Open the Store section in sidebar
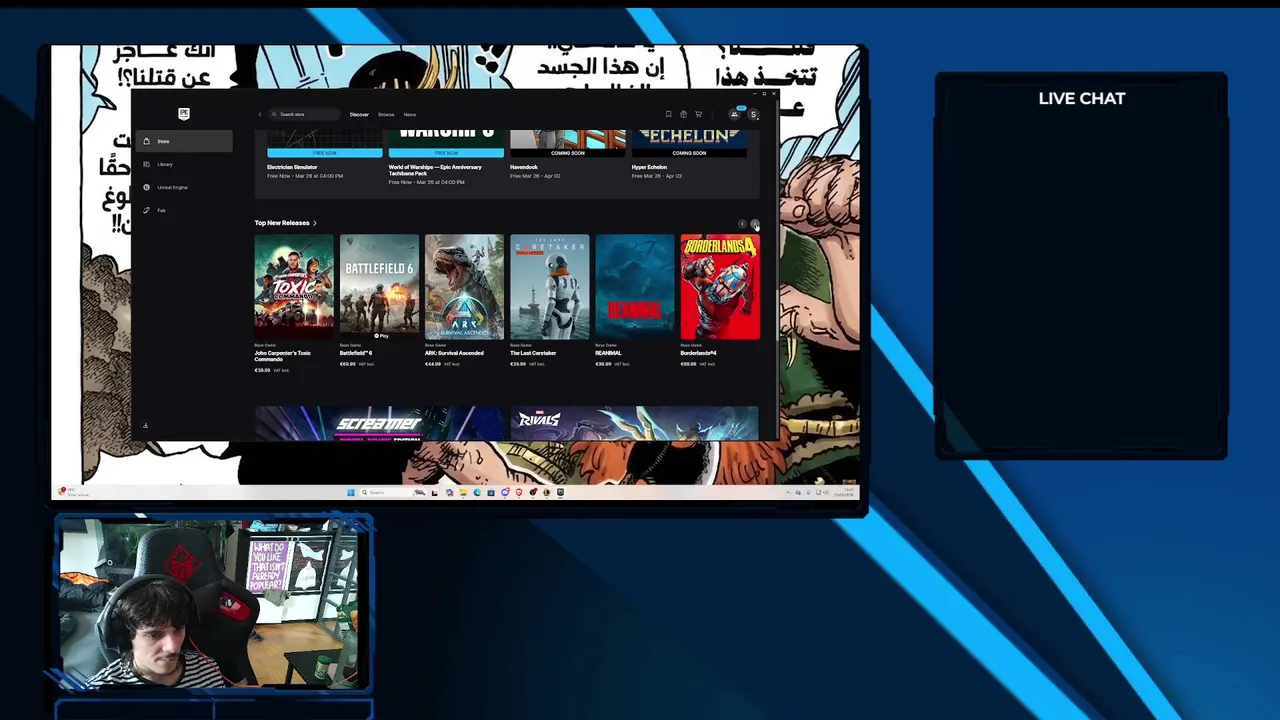The width and height of the screenshot is (1280, 720). [x=186, y=141]
